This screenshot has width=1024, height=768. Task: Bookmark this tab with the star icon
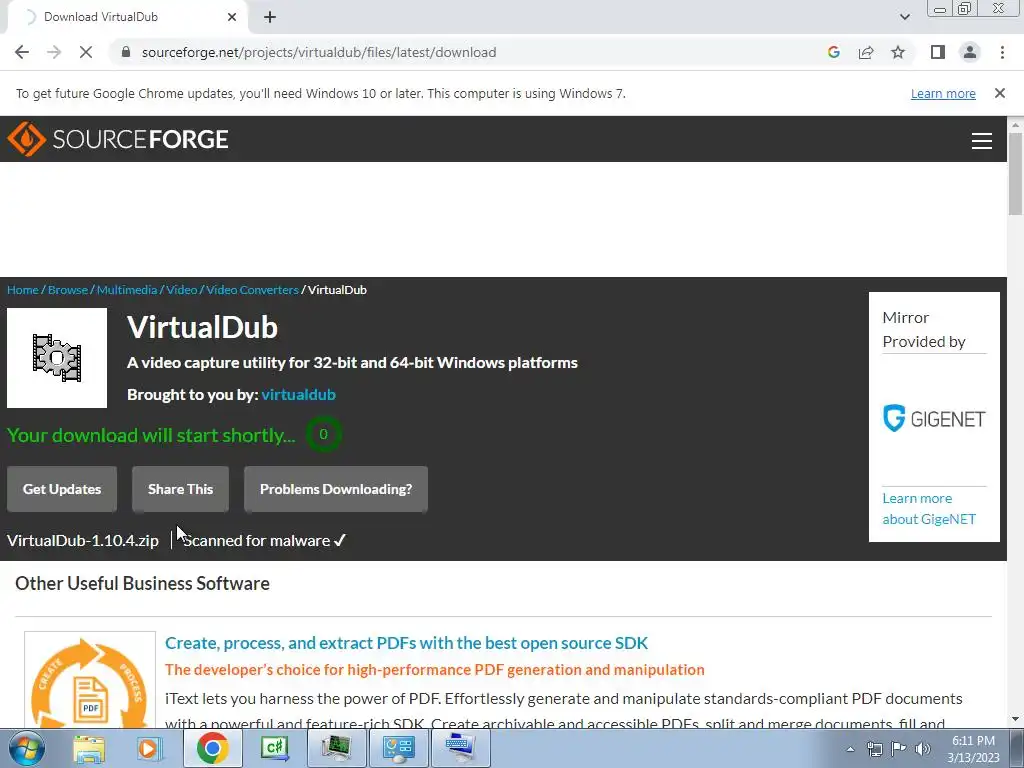(898, 52)
